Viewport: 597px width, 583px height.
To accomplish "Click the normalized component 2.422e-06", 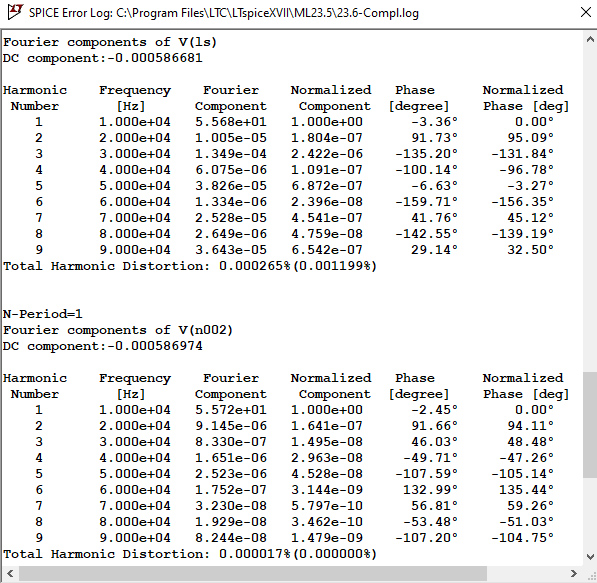I will tap(327, 154).
